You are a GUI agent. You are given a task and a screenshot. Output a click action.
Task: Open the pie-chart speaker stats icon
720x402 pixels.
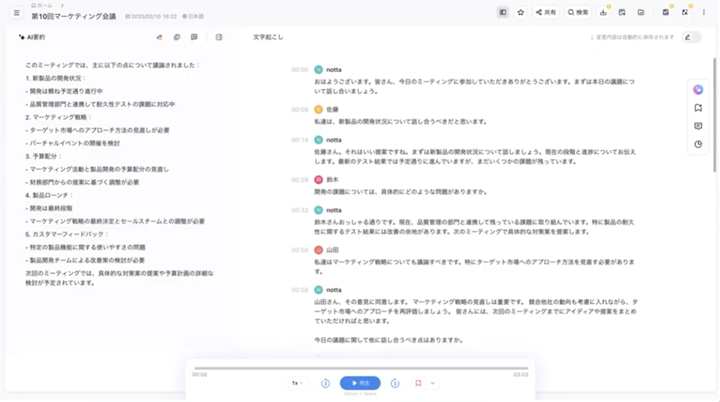click(x=698, y=144)
